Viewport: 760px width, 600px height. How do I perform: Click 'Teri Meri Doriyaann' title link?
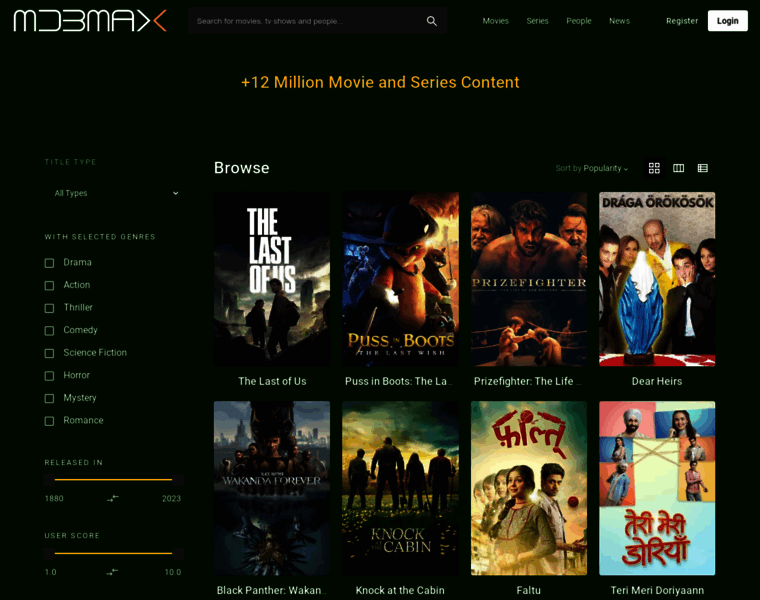[657, 590]
